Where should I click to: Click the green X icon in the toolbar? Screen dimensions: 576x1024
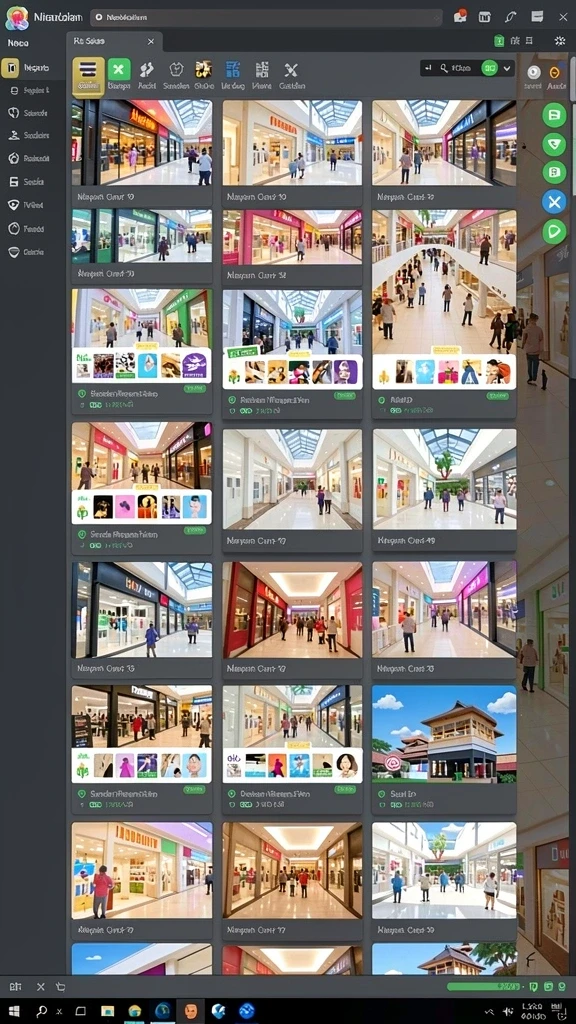coord(119,69)
